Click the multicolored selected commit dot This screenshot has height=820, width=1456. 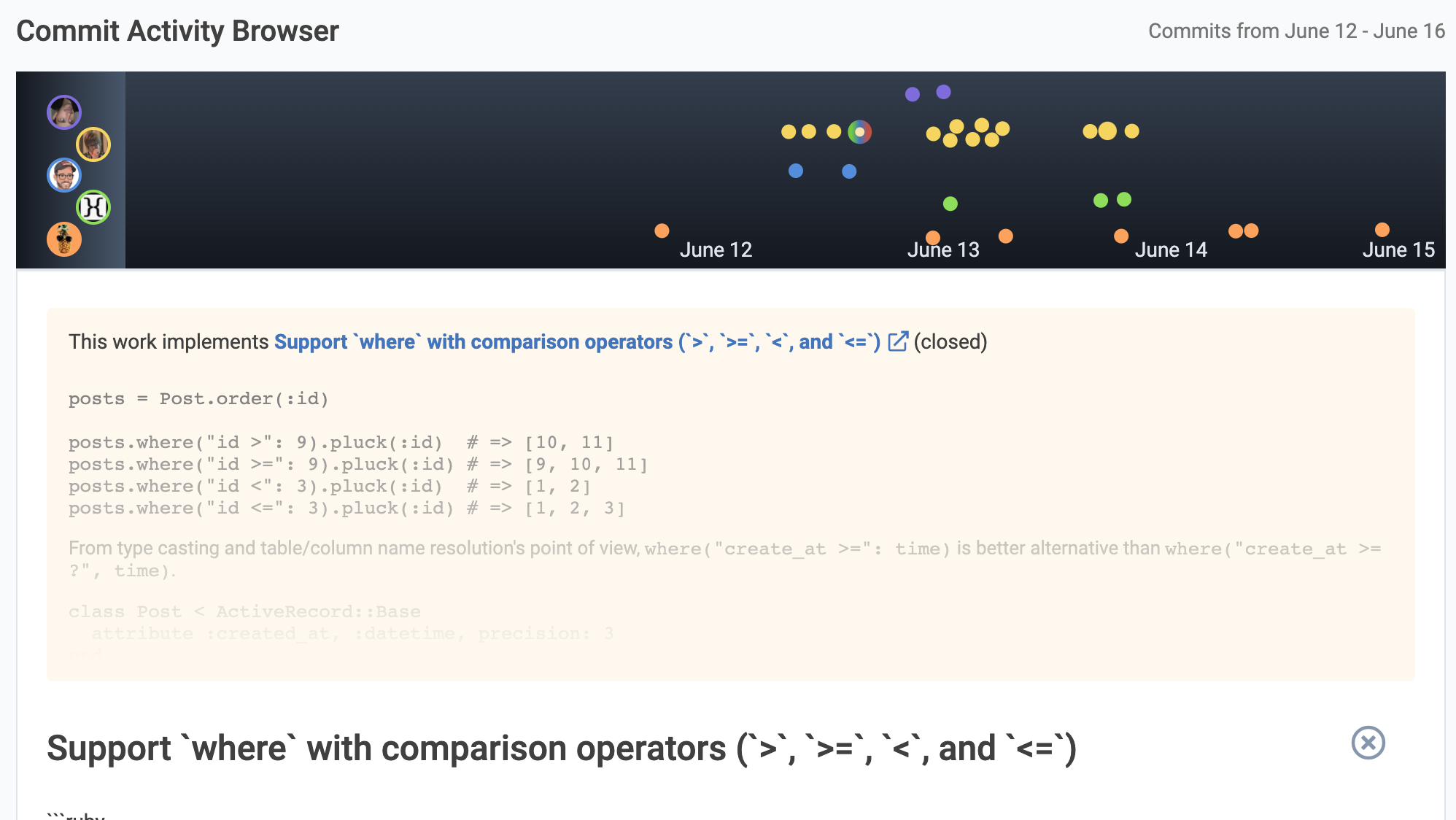860,132
